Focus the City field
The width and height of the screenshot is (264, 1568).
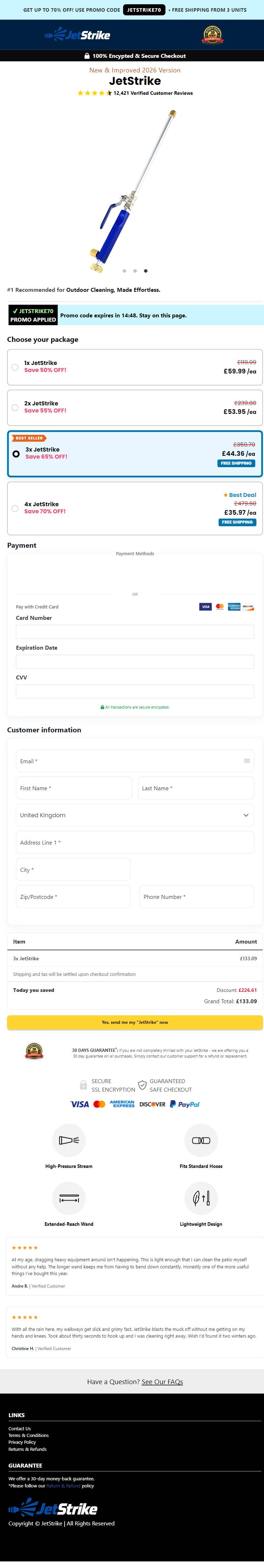click(x=73, y=870)
